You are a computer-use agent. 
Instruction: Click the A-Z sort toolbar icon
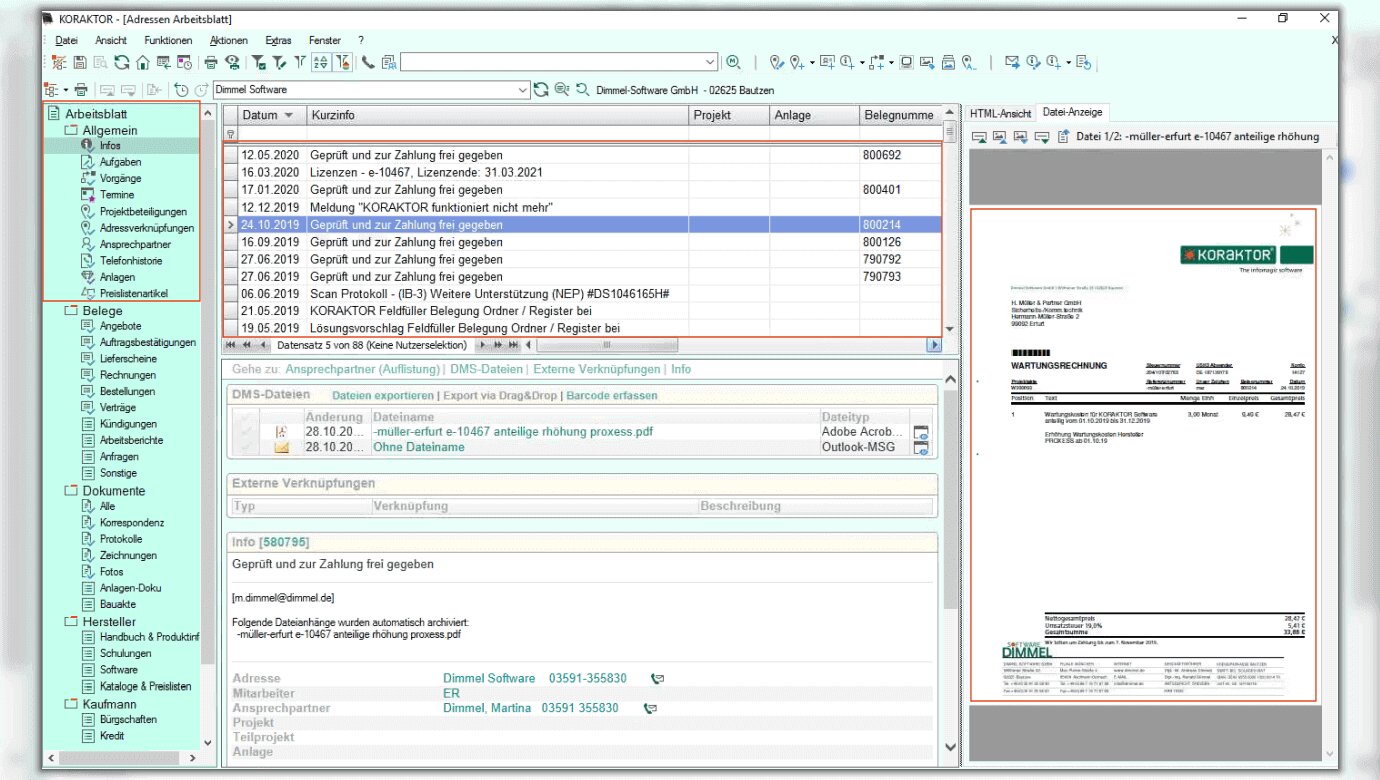321,62
